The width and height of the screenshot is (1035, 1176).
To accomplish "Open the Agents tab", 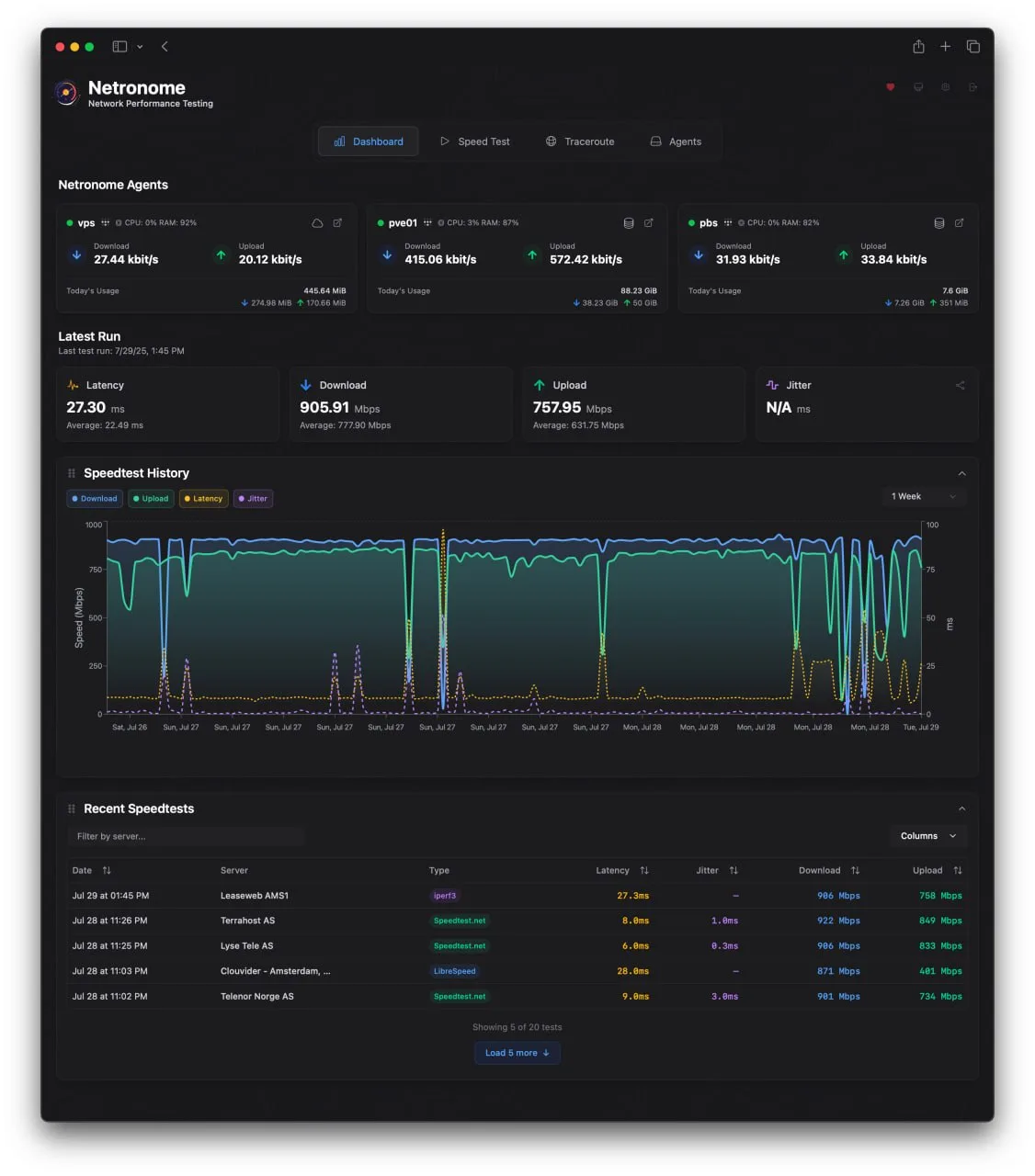I will [x=676, y=141].
